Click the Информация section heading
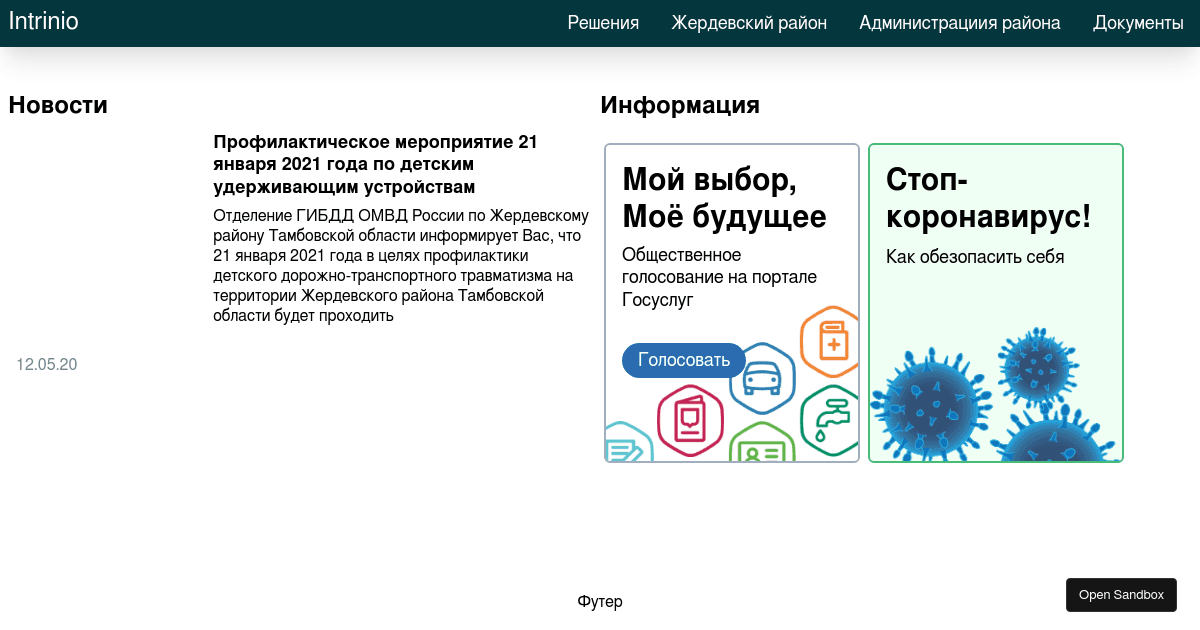Screen dimensions: 1200x630 [680, 105]
